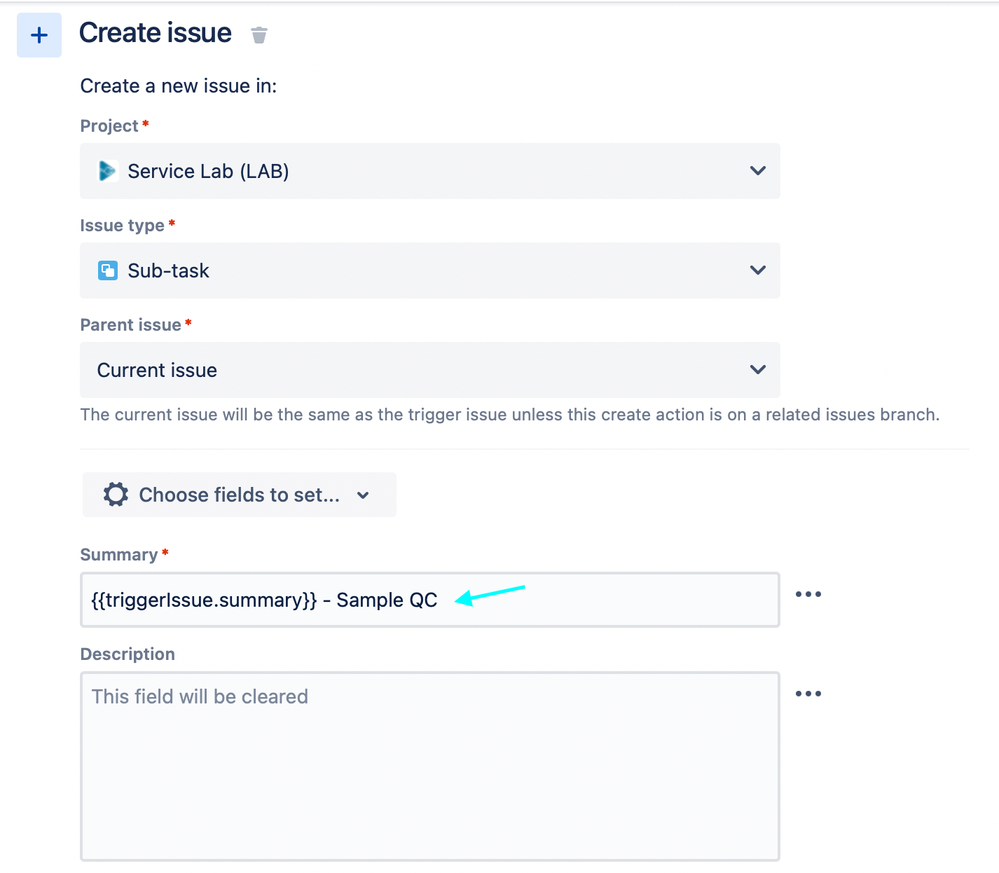
Task: Open the Current issue parent selector
Action: (430, 370)
